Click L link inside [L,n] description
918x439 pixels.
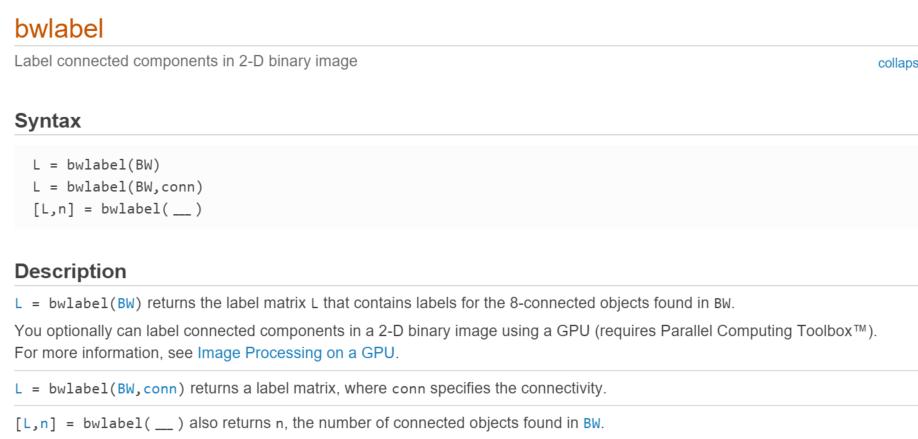click(x=27, y=423)
